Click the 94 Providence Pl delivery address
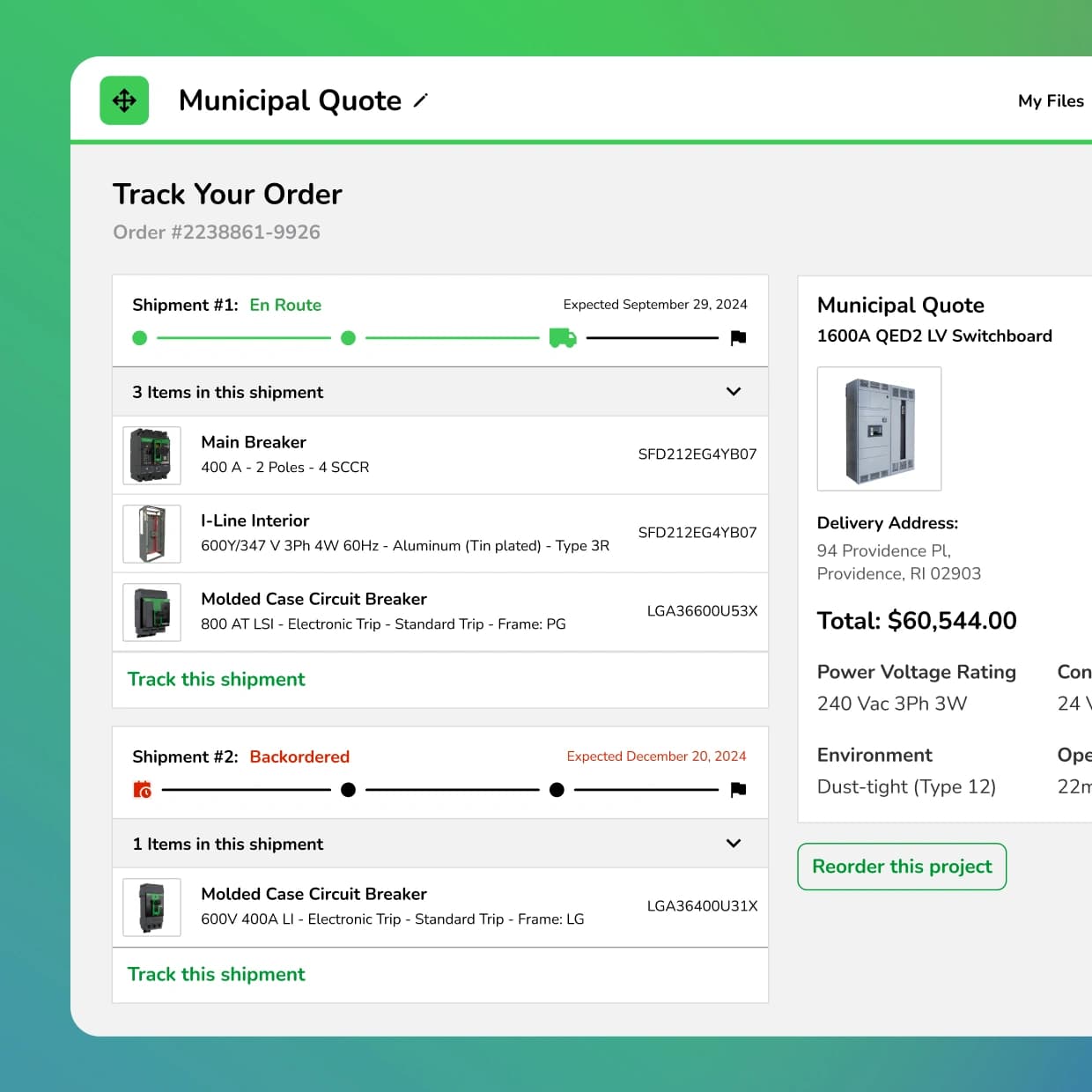This screenshot has height=1092, width=1092. tap(899, 562)
